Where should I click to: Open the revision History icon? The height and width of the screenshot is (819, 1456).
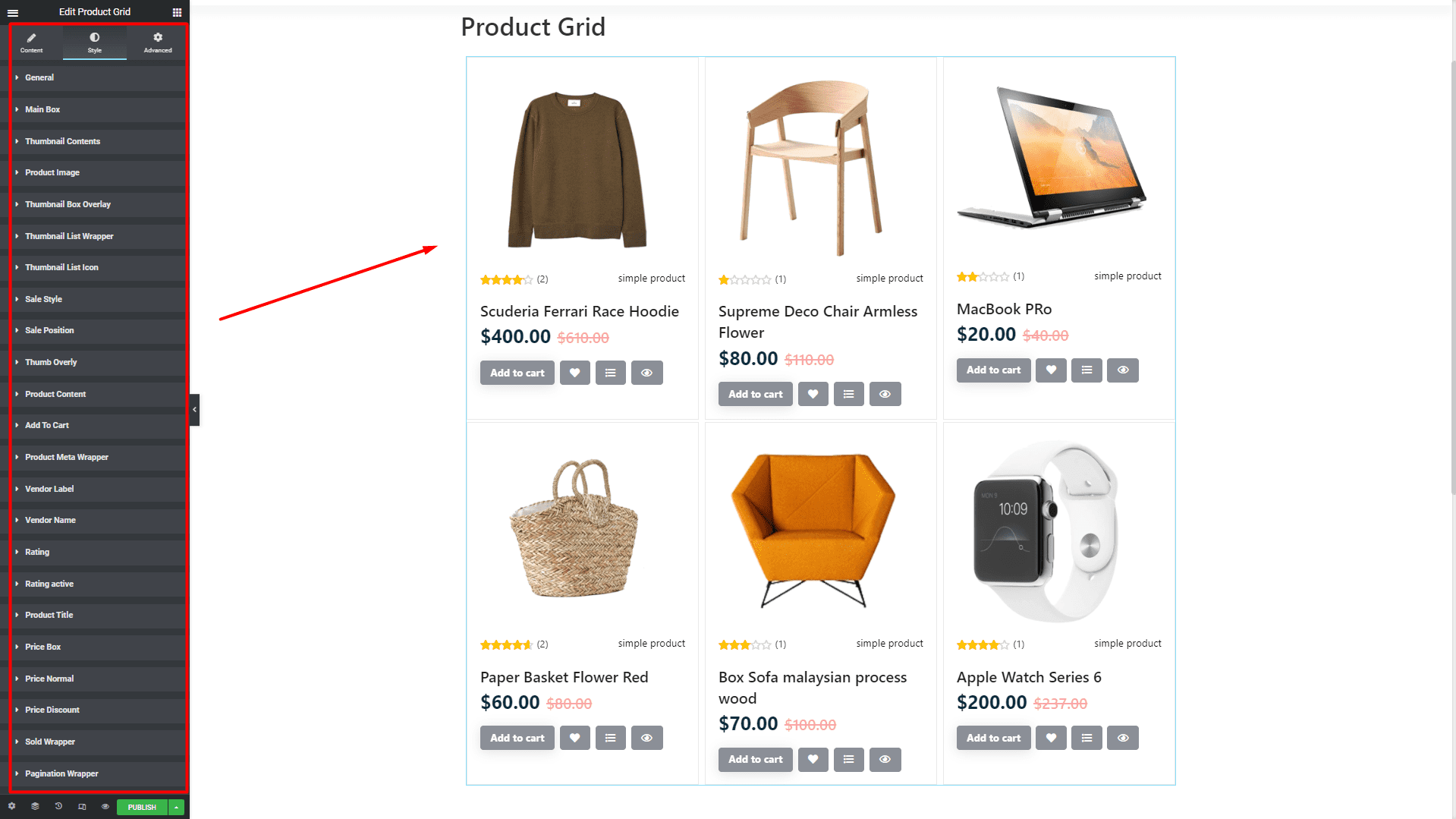(x=58, y=807)
